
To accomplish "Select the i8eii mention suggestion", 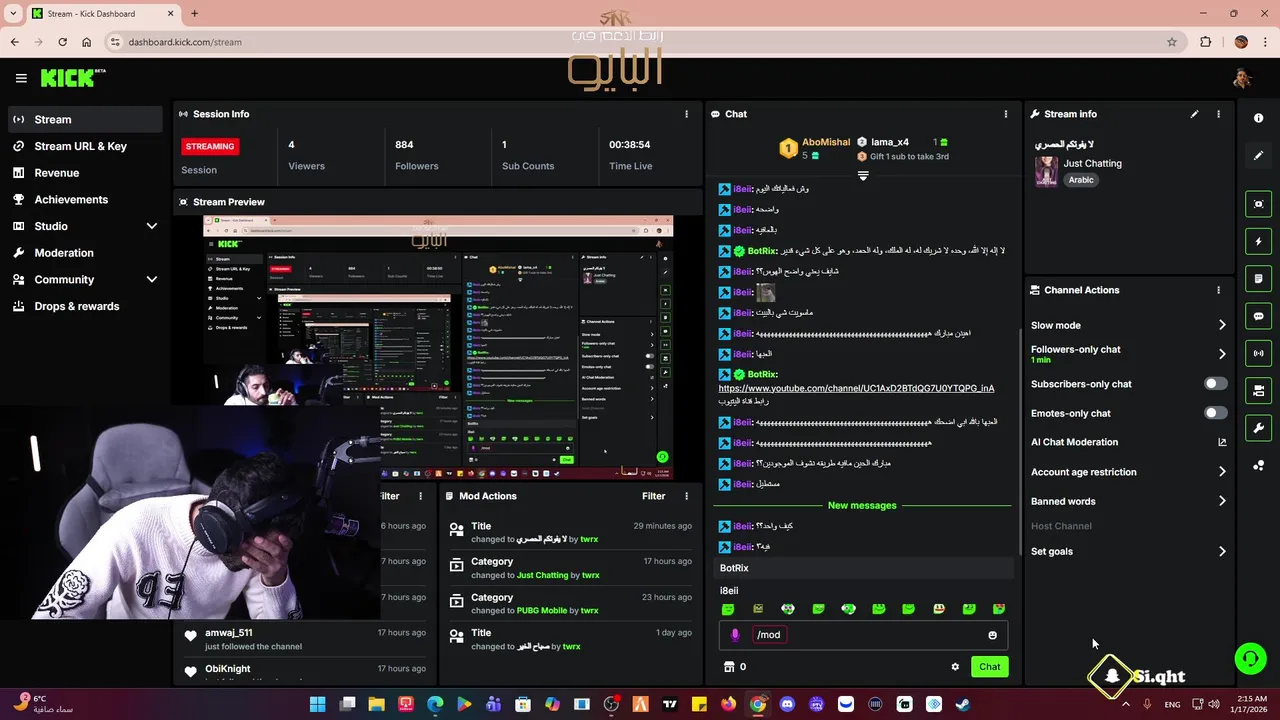I will [x=729, y=591].
